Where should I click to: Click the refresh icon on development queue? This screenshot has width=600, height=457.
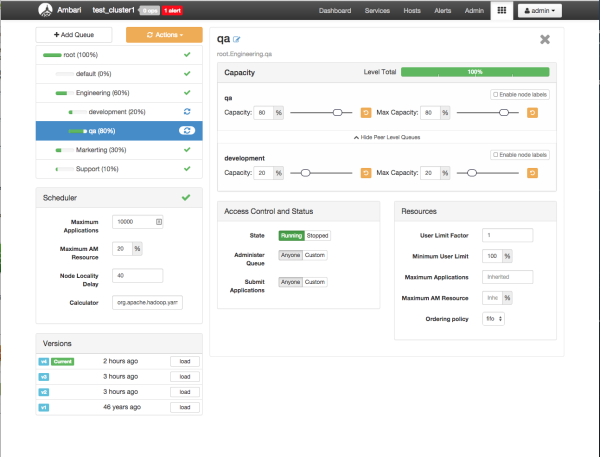click(x=186, y=112)
